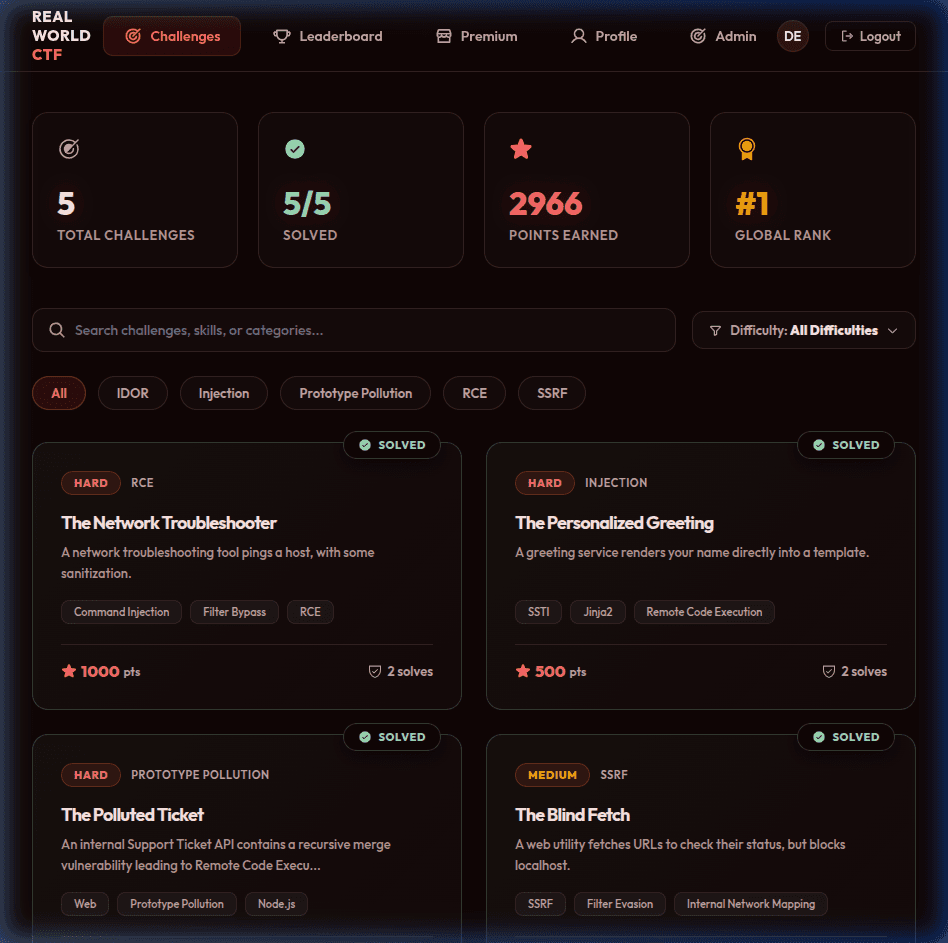The height and width of the screenshot is (943, 948).
Task: Click shield icon on Personalized Greeting solves
Action: tap(829, 672)
